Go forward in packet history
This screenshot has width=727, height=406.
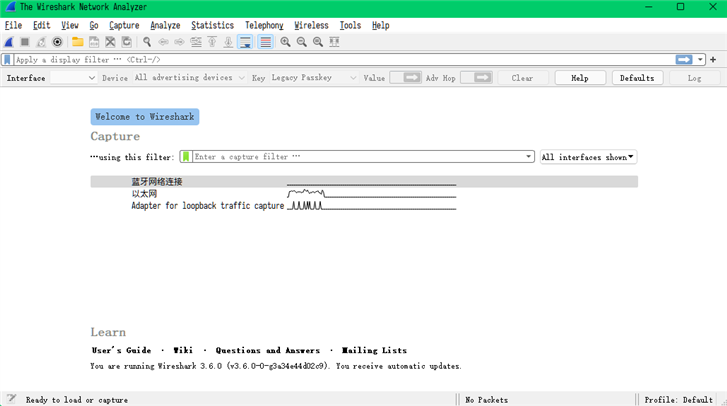point(179,42)
